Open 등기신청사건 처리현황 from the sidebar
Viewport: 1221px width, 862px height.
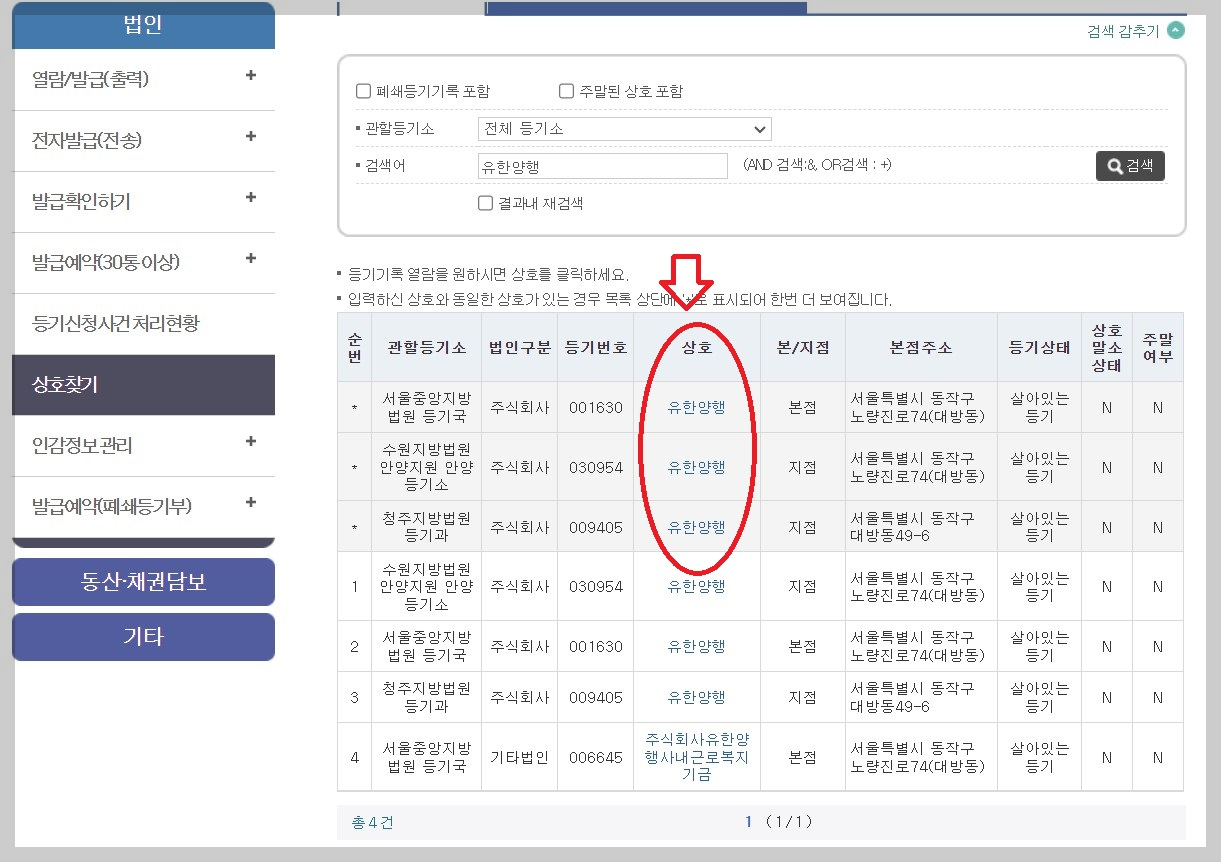pyautogui.click(x=143, y=324)
